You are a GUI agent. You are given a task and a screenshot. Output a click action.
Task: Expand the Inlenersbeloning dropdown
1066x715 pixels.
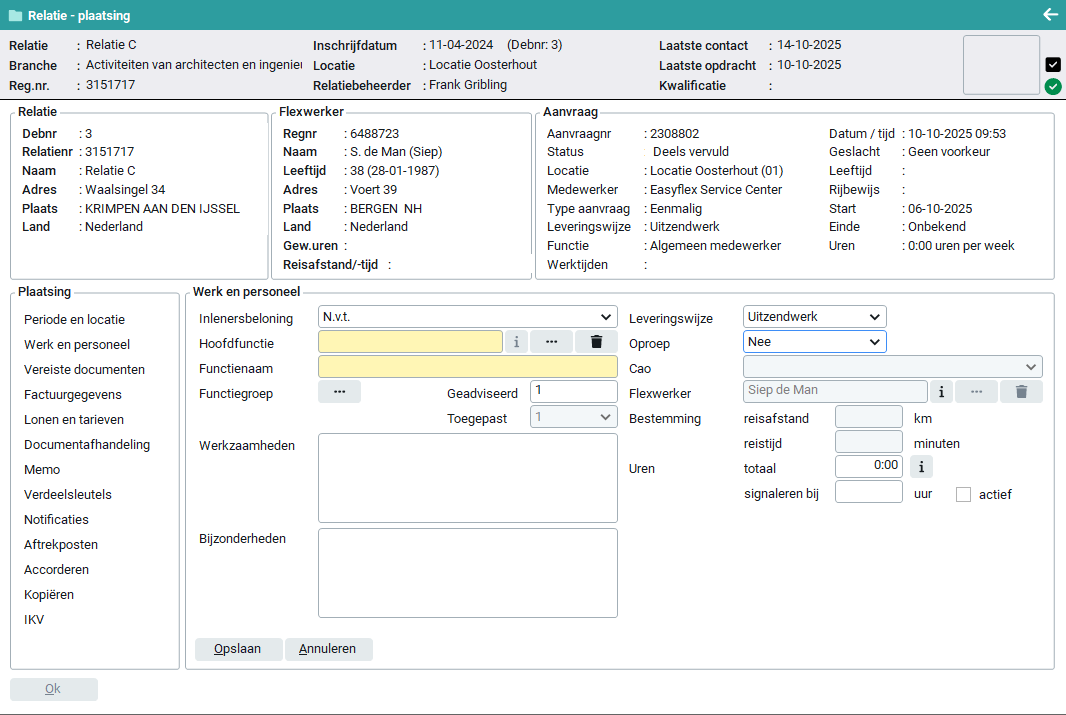tap(467, 317)
